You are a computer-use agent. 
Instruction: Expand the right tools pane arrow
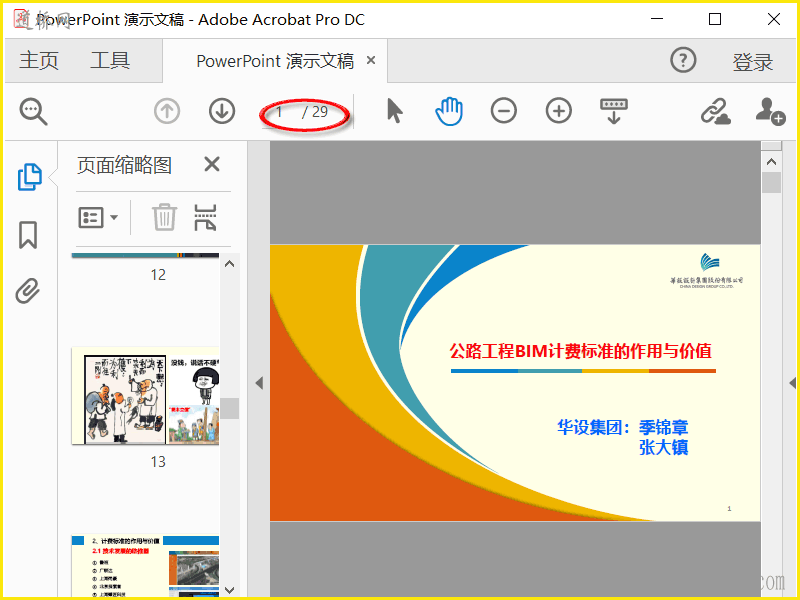click(x=792, y=383)
